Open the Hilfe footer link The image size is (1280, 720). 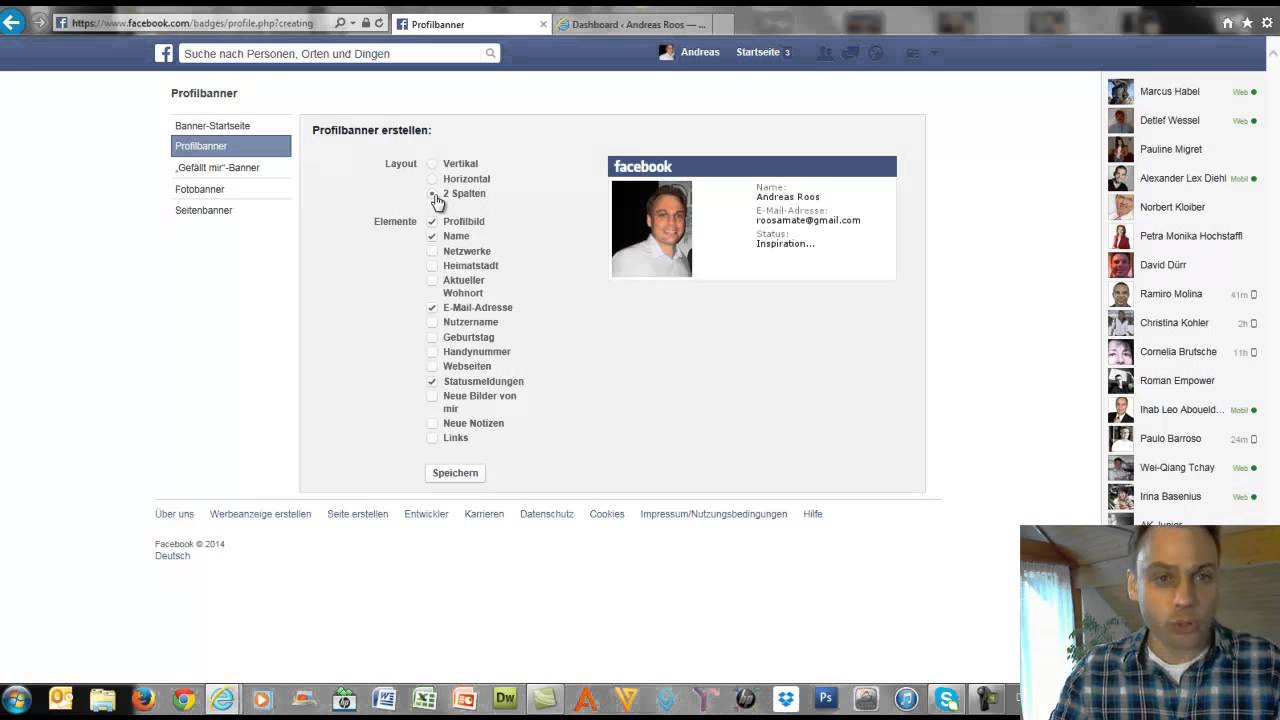click(813, 514)
